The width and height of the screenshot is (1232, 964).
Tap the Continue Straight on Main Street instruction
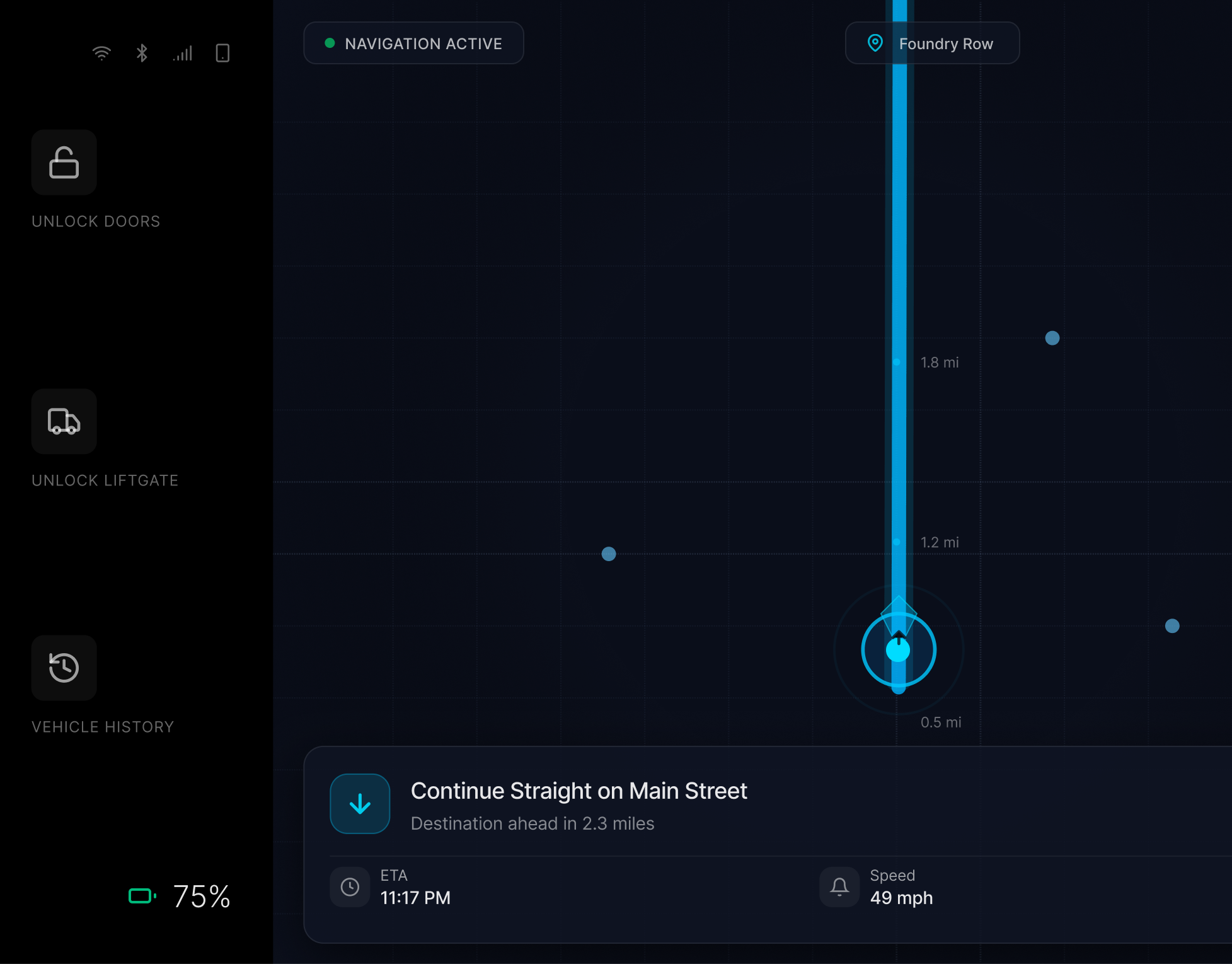579,791
